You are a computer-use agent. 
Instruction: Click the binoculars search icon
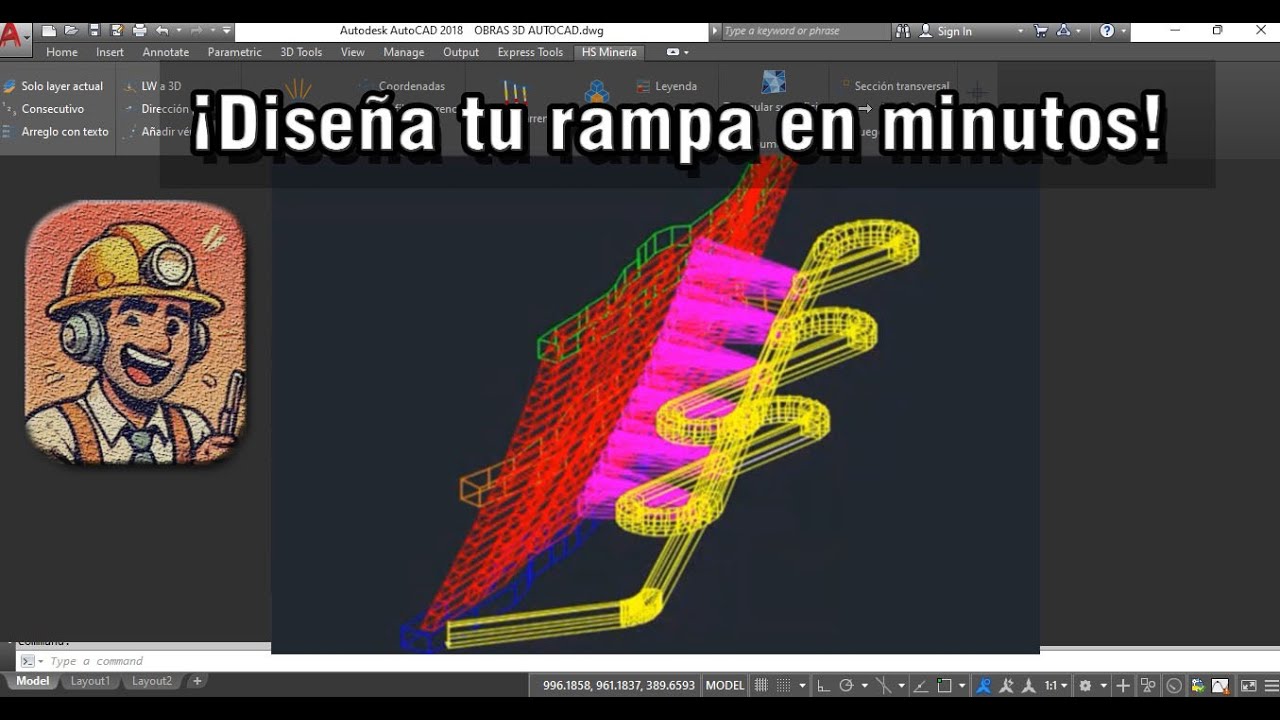click(x=903, y=31)
